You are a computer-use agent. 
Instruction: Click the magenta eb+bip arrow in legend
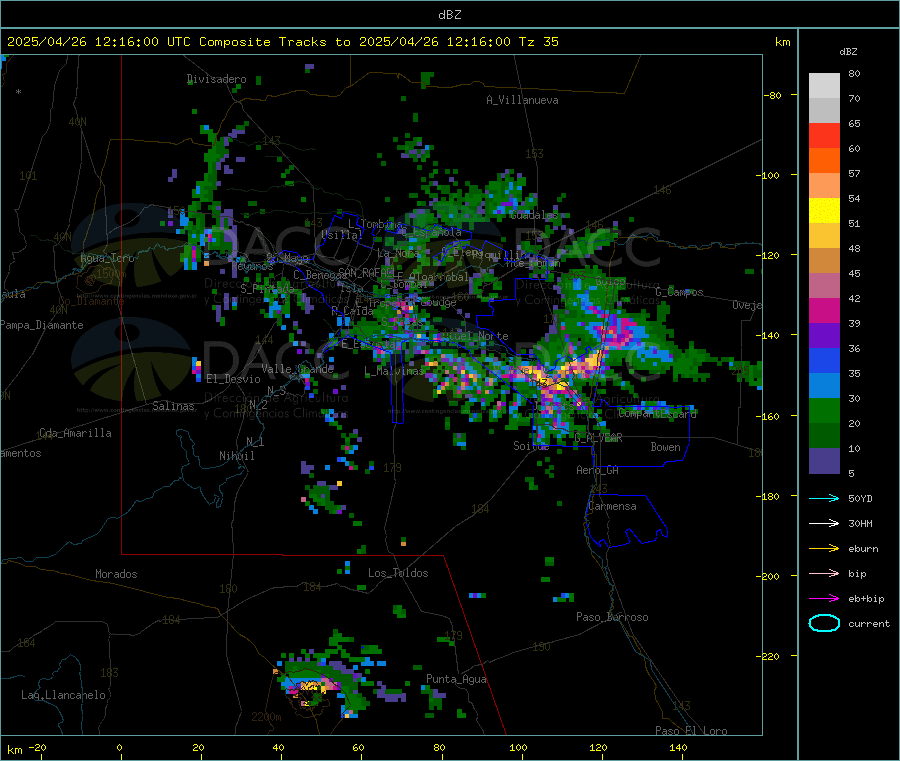click(824, 599)
